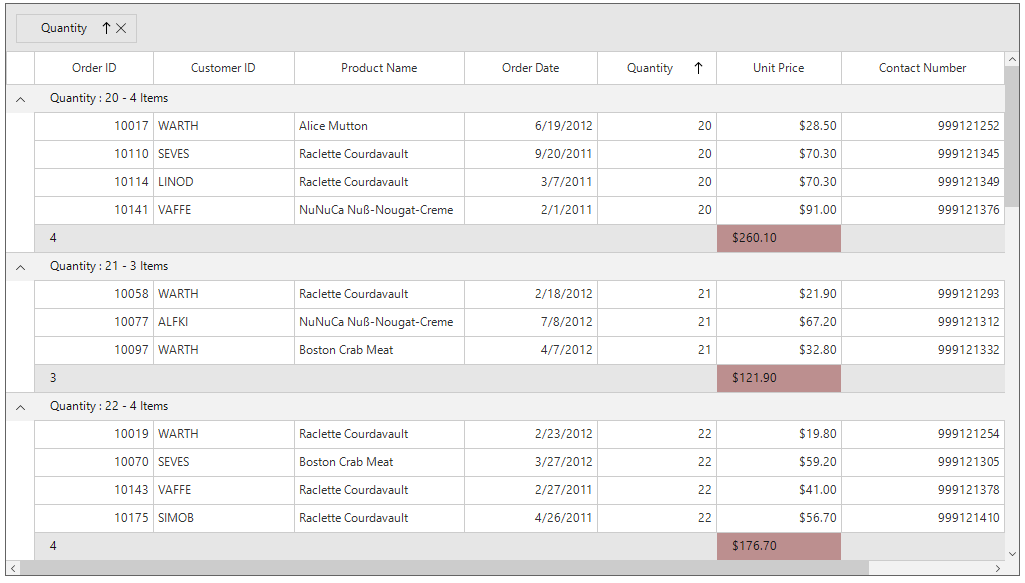This screenshot has height=583, width=1025.
Task: Open order 10017 via its Order ID link
Action: click(x=131, y=125)
